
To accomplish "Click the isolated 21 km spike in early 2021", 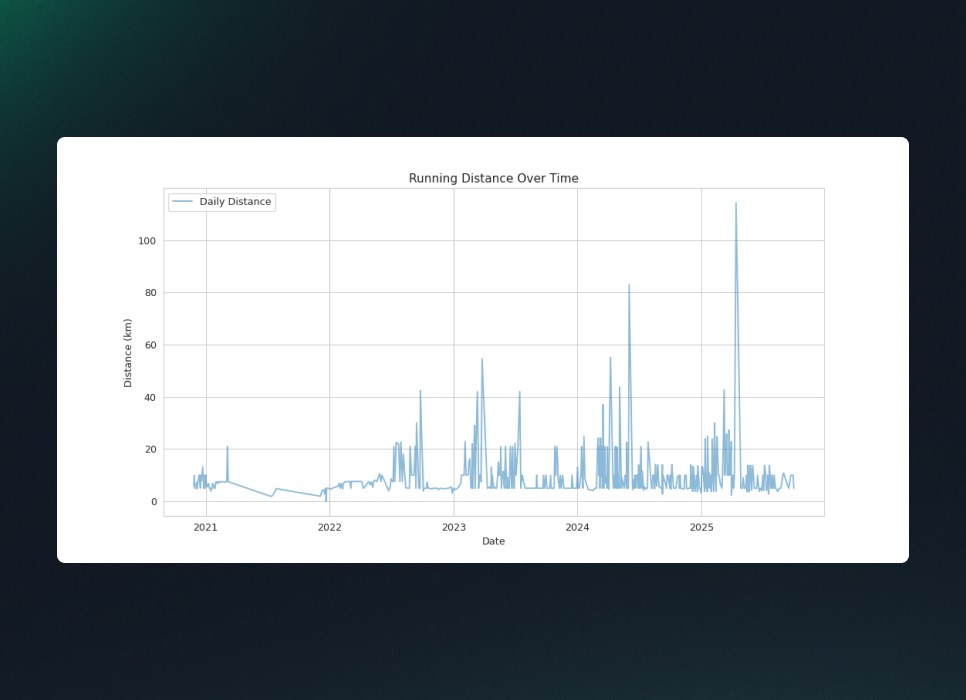I will [x=227, y=447].
